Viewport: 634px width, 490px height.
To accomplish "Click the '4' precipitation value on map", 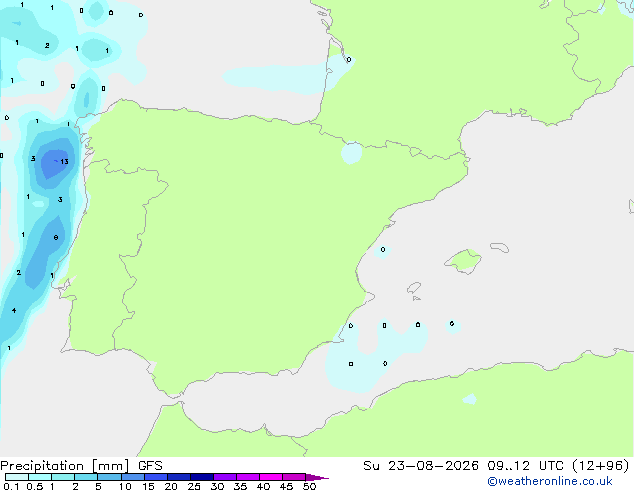I will tap(14, 310).
